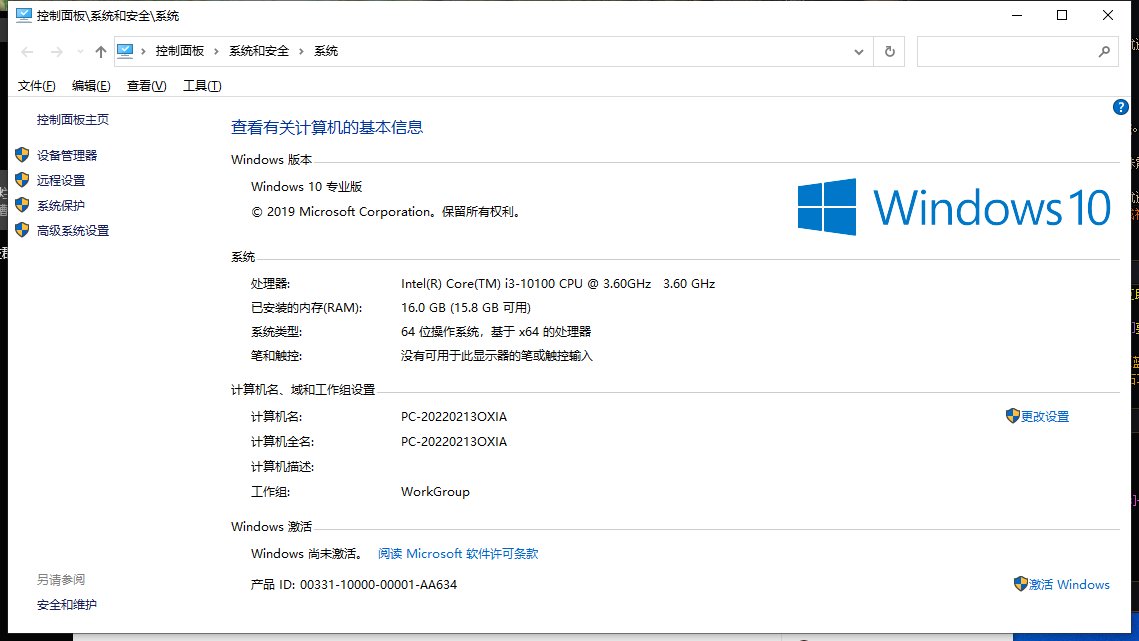Read the 阅读 Microsoft 软件许可条款 link
The image size is (1139, 641).
[x=458, y=553]
